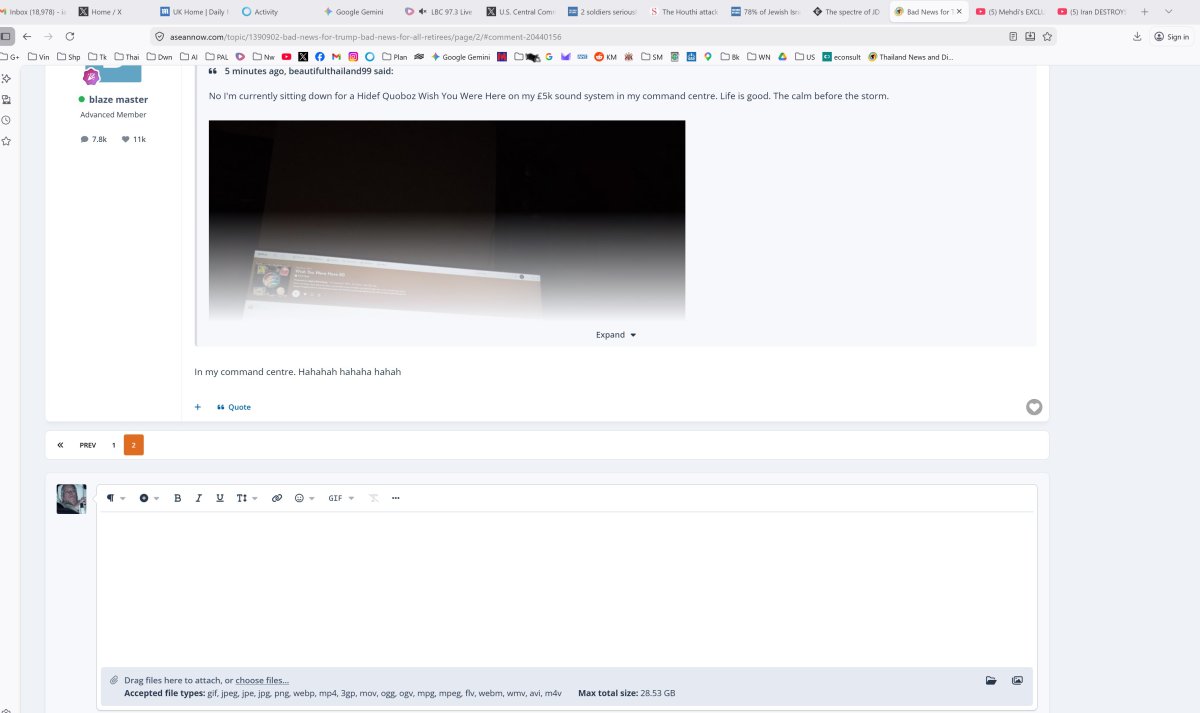Image resolution: width=1200 pixels, height=713 pixels.
Task: Bookmark this page with the star icon
Action: (1047, 36)
